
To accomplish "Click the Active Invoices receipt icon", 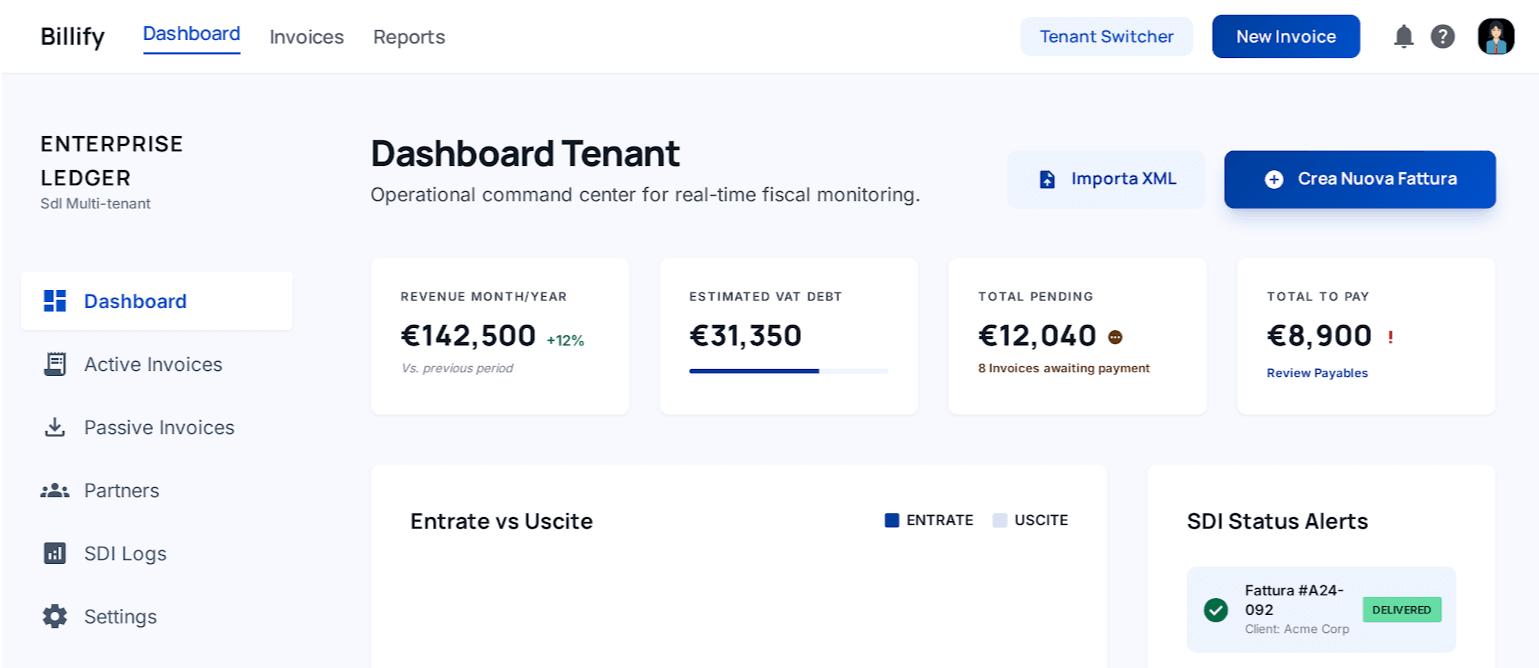I will click(x=55, y=364).
